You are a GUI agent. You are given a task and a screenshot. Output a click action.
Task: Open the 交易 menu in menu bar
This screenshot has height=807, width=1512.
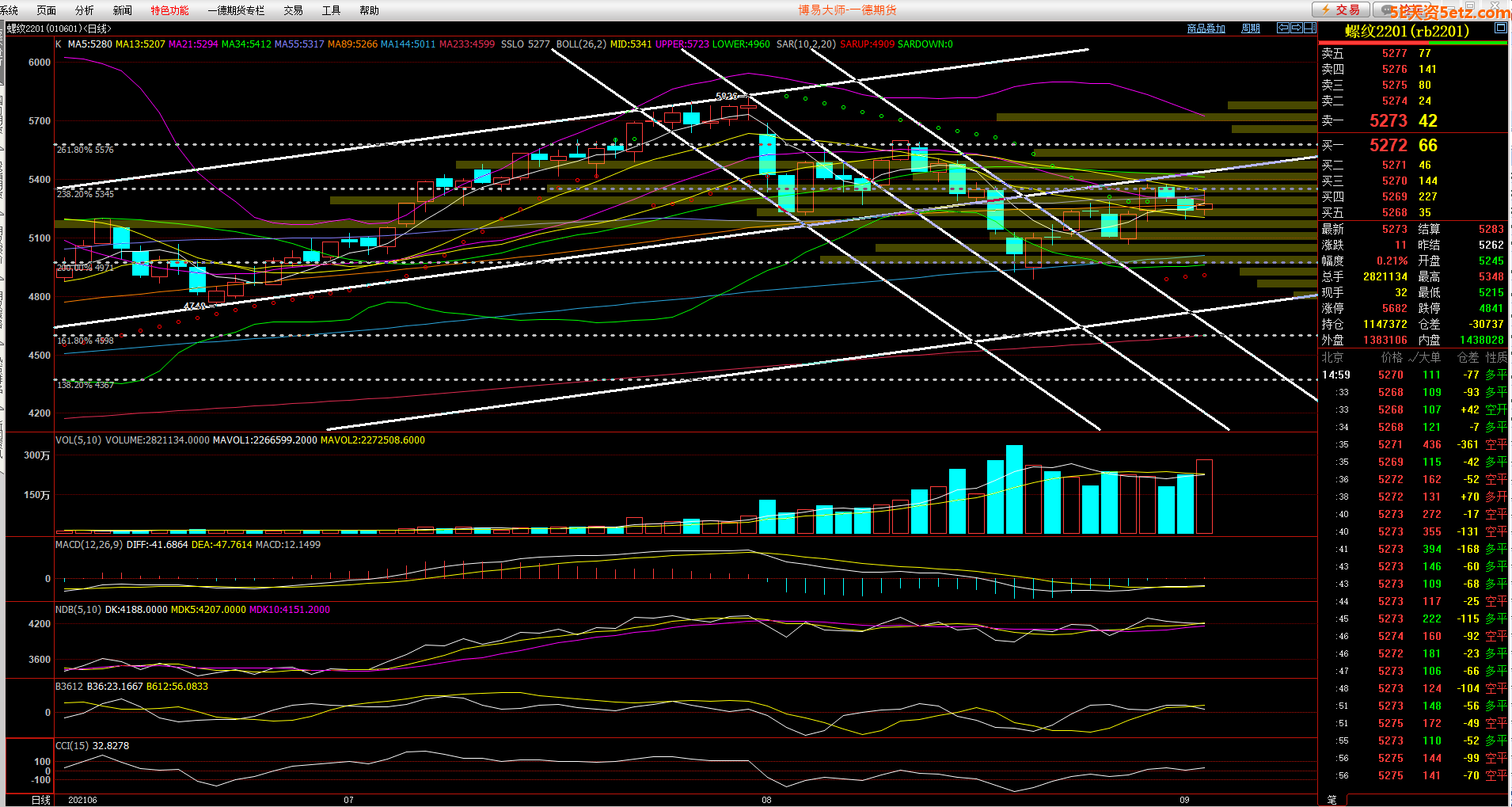click(x=293, y=10)
